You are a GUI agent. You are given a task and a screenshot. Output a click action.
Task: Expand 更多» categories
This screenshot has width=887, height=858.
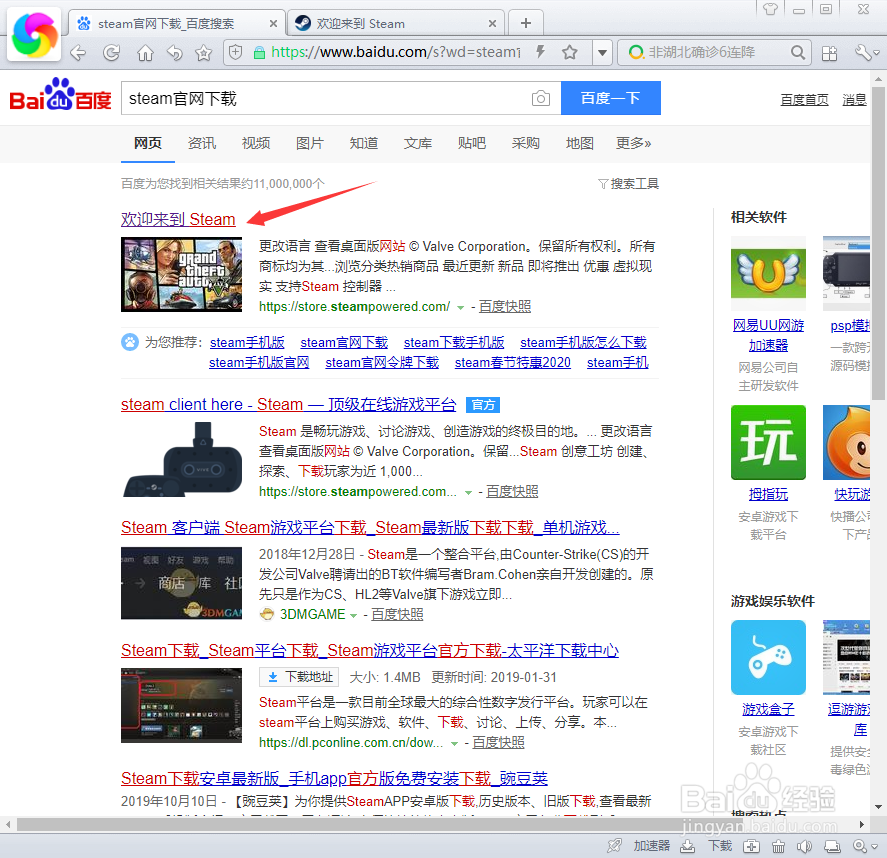point(634,143)
